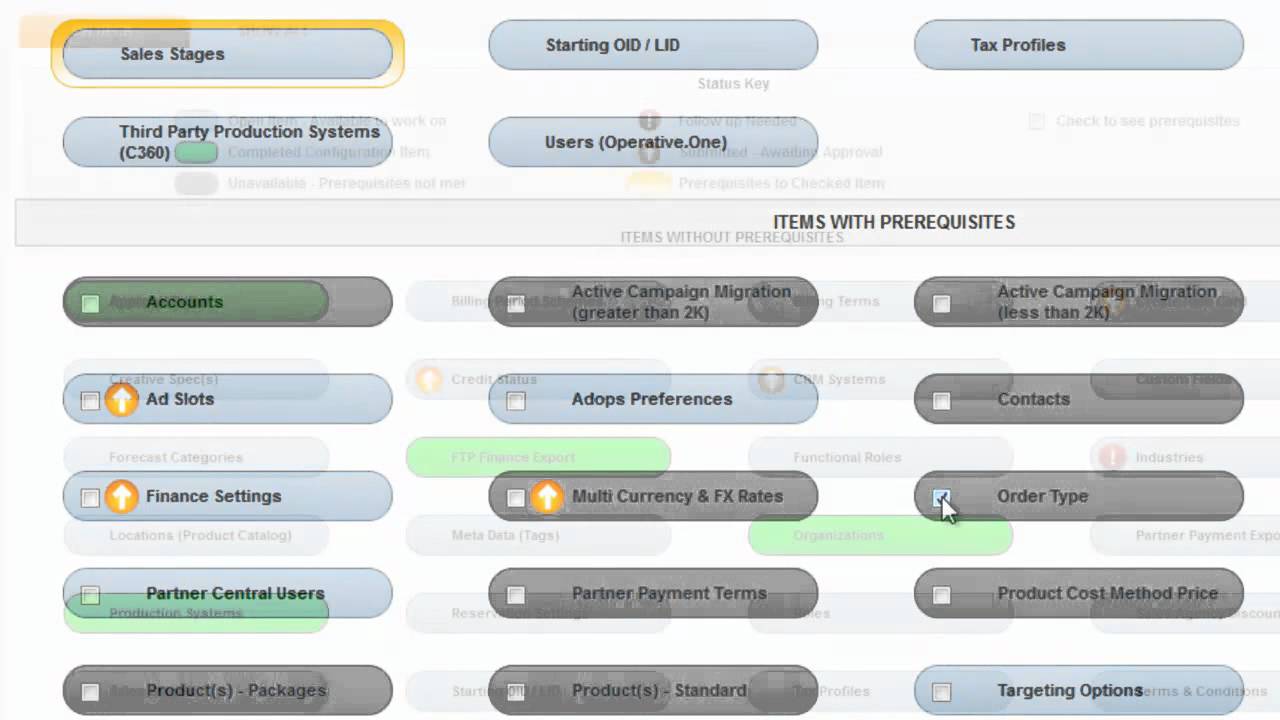Click the Items With Prerequisites header

893,222
